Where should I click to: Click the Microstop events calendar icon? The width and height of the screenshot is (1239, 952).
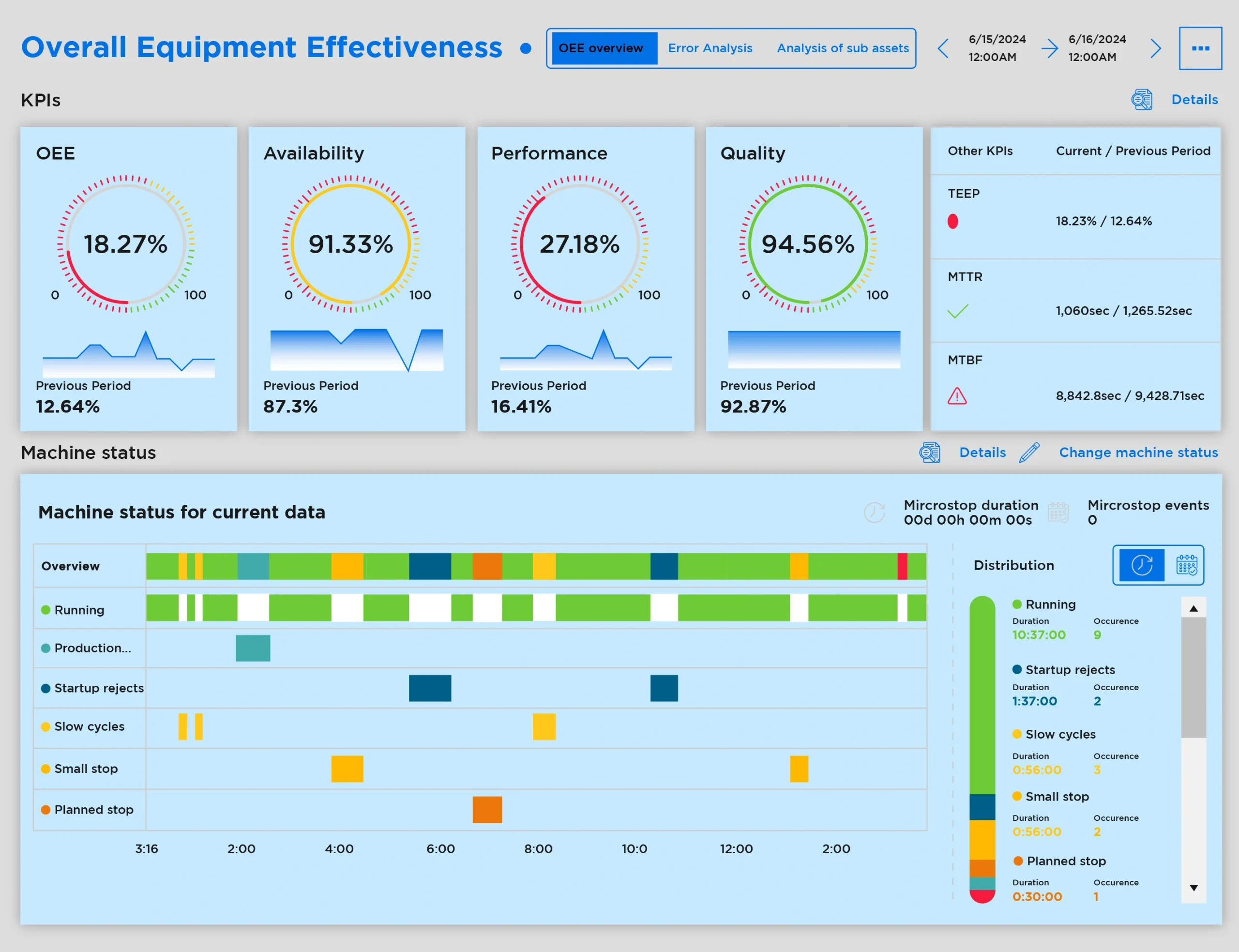[1059, 512]
